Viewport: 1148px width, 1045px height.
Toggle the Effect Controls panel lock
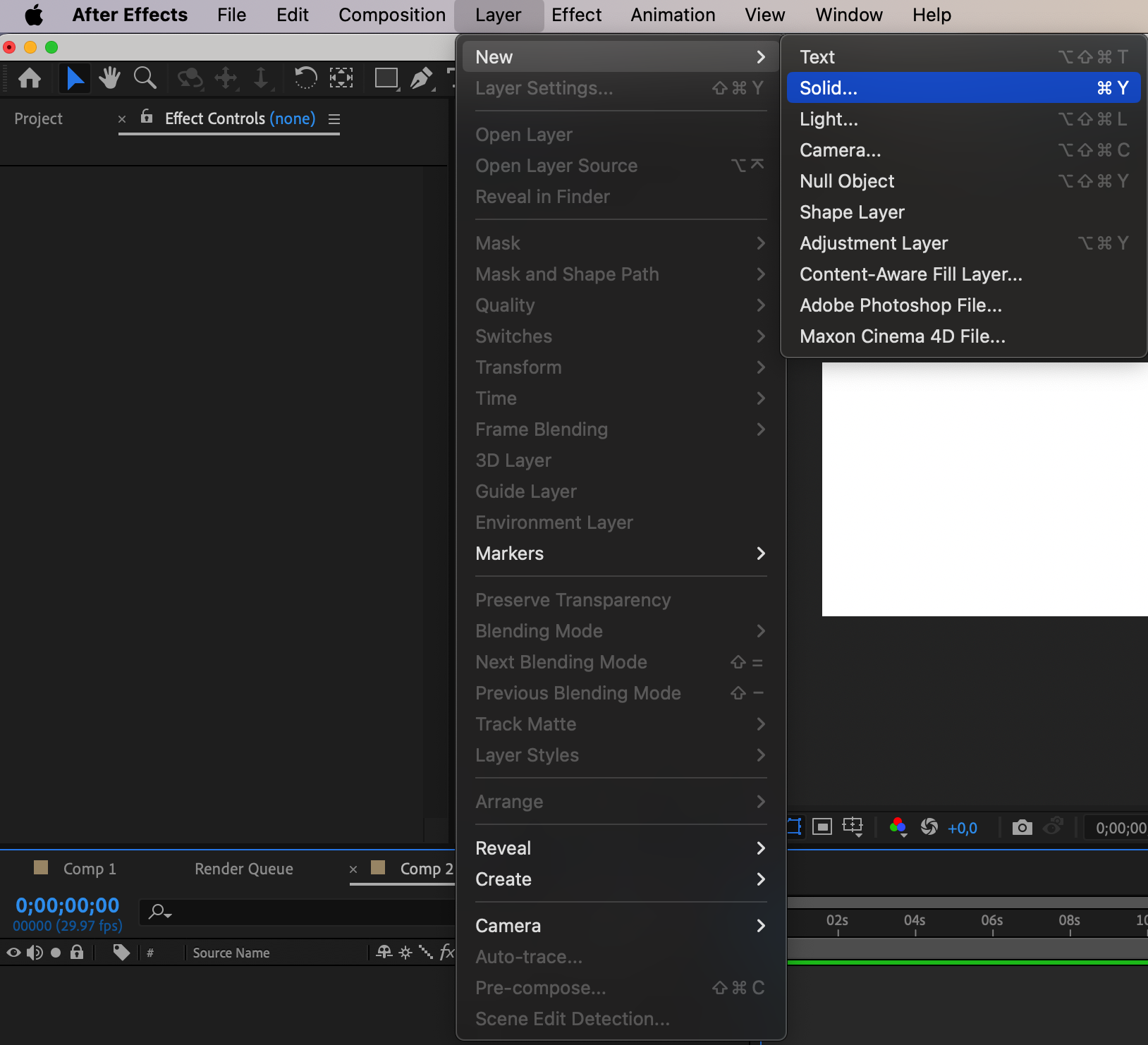(147, 117)
